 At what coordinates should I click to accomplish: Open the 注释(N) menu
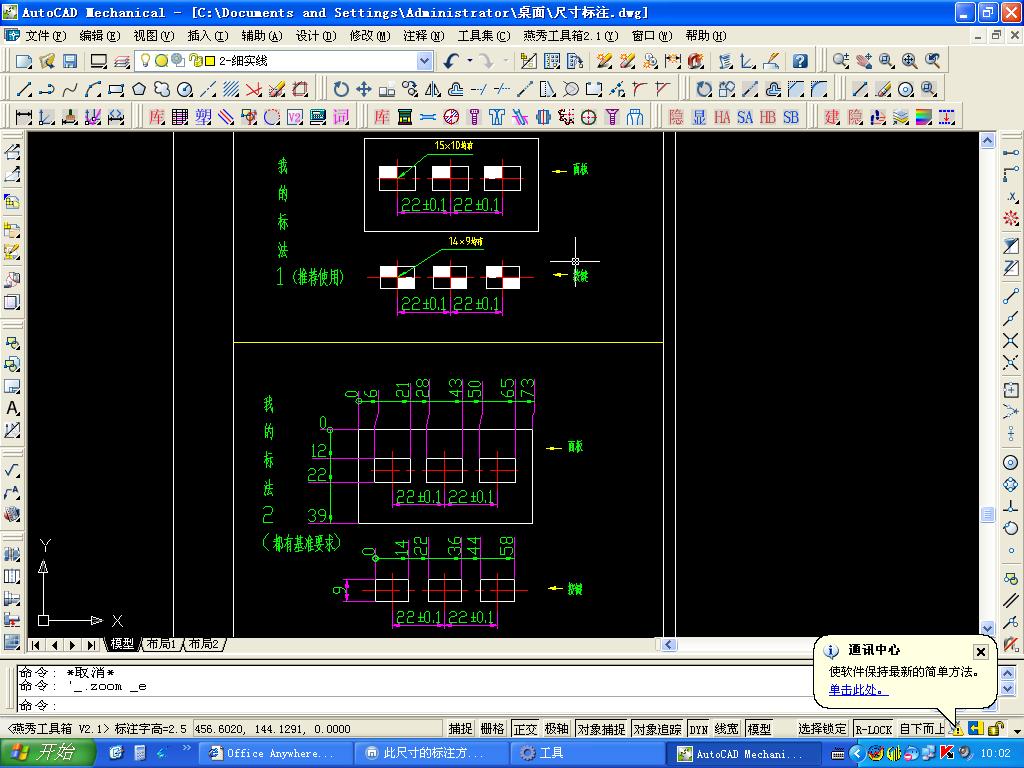[424, 36]
